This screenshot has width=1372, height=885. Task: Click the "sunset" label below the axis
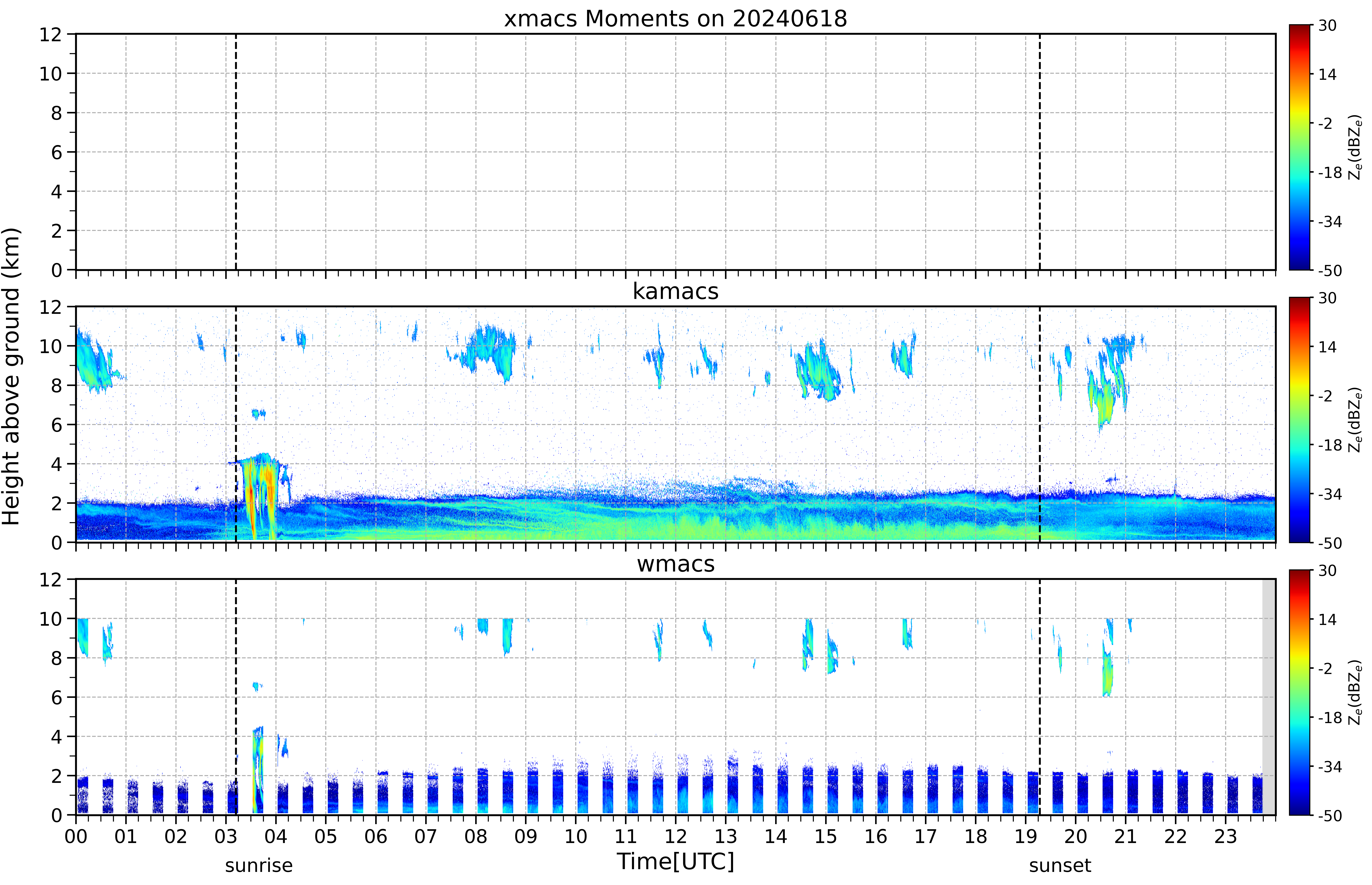(1060, 865)
